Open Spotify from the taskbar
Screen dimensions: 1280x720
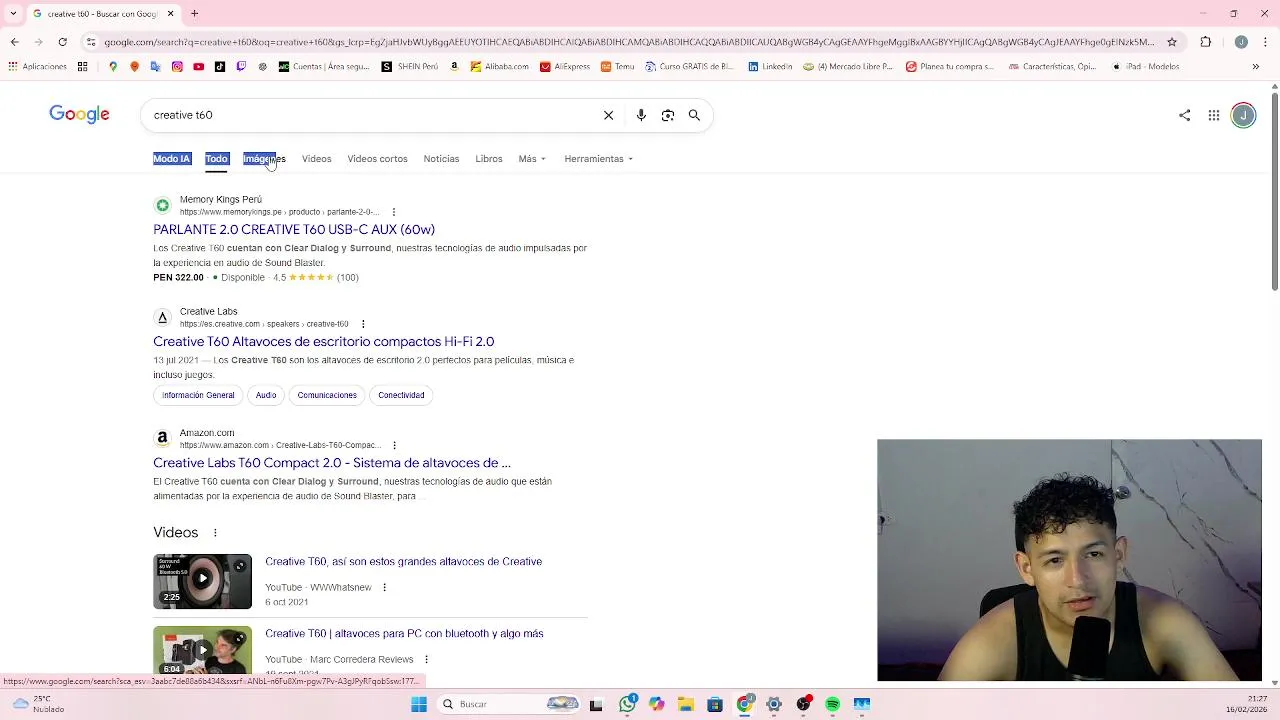(x=832, y=704)
